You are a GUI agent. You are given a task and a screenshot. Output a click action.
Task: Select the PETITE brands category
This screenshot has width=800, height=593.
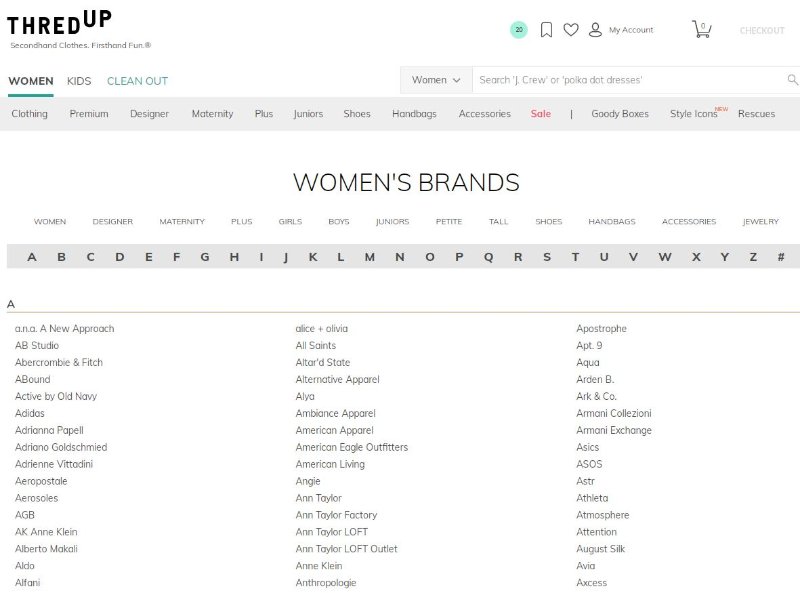[x=449, y=221]
